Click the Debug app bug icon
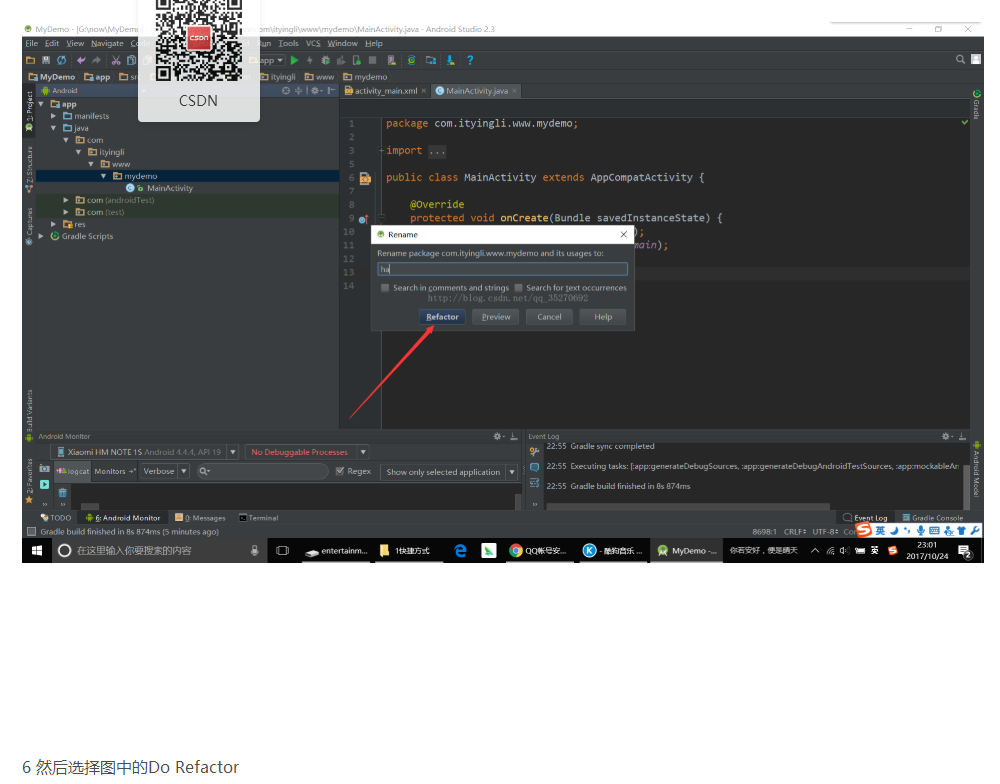 pyautogui.click(x=325, y=60)
